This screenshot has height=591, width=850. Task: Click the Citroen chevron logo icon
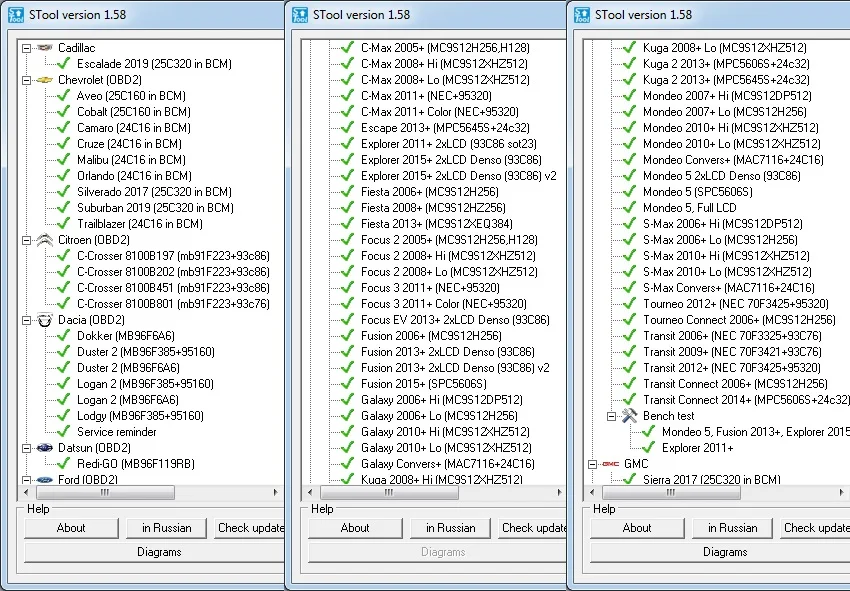(45, 240)
